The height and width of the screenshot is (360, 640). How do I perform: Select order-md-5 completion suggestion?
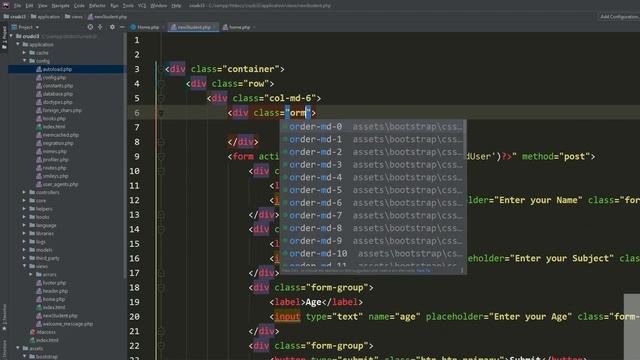pos(373,190)
